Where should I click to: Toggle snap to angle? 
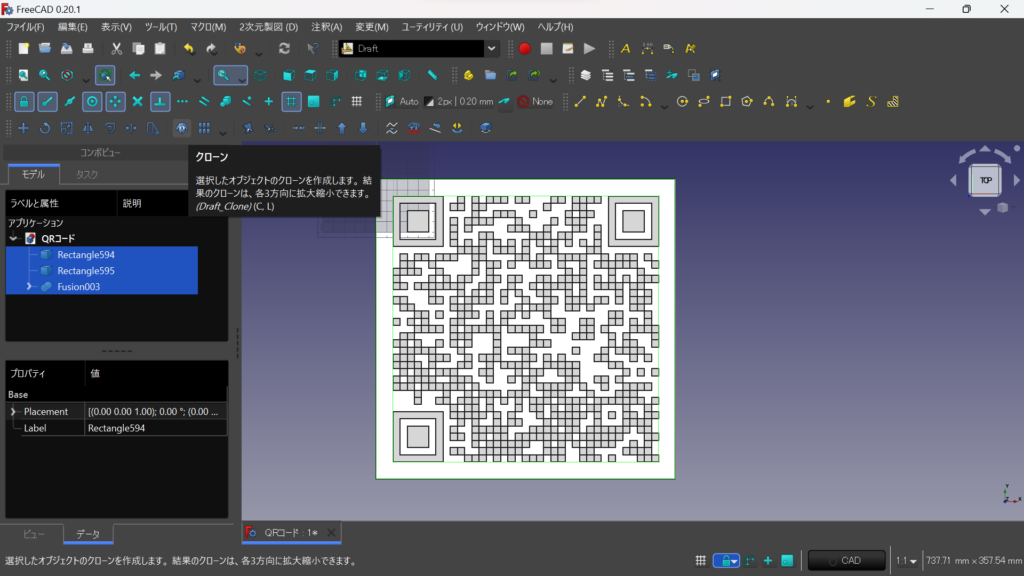click(115, 101)
